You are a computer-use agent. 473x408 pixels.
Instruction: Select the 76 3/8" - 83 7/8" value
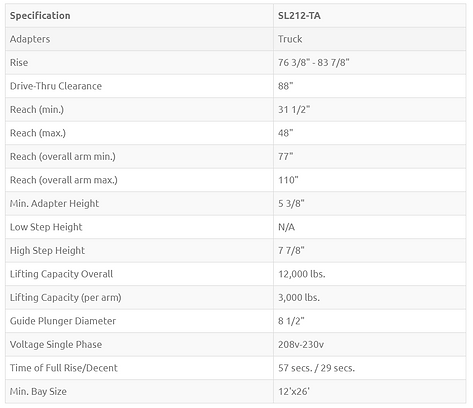click(314, 63)
